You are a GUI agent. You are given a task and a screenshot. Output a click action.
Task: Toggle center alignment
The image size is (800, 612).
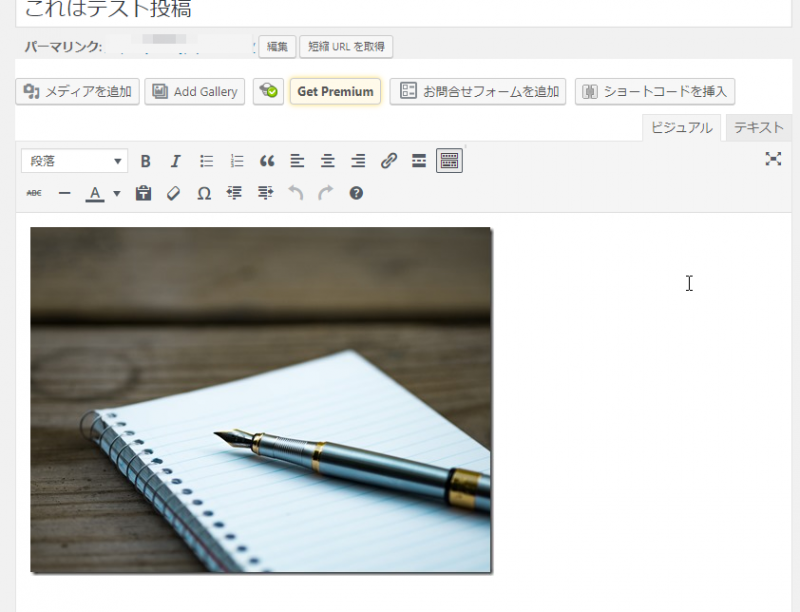[x=328, y=161]
